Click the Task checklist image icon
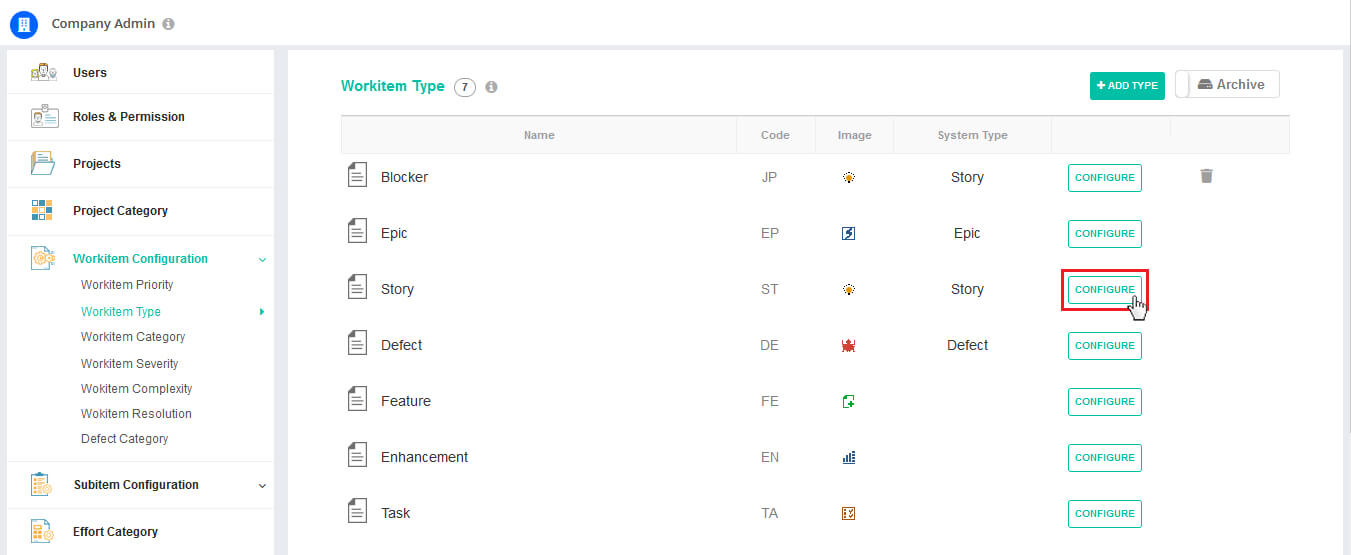Screen dimensions: 1351x555 point(848,514)
